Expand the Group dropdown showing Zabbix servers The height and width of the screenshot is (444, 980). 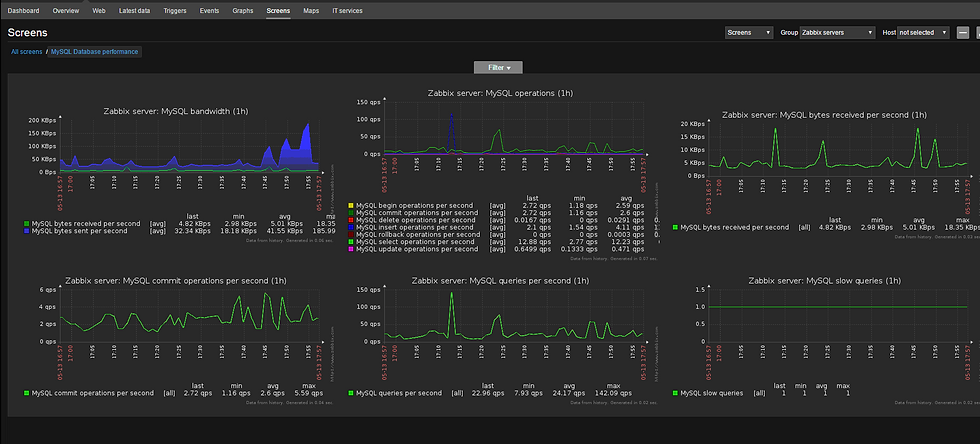pos(838,33)
